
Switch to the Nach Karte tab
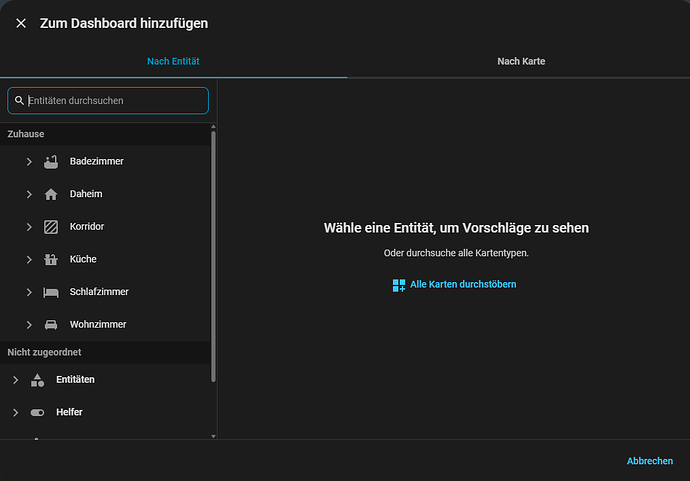[x=521, y=61]
